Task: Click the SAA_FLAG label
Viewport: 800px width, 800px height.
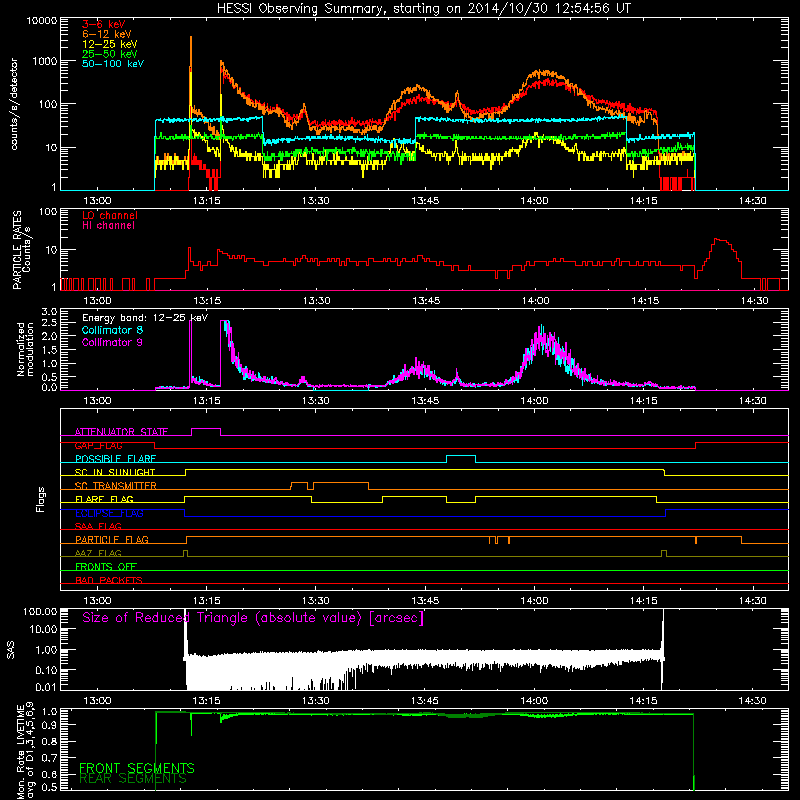Action: click(x=98, y=526)
